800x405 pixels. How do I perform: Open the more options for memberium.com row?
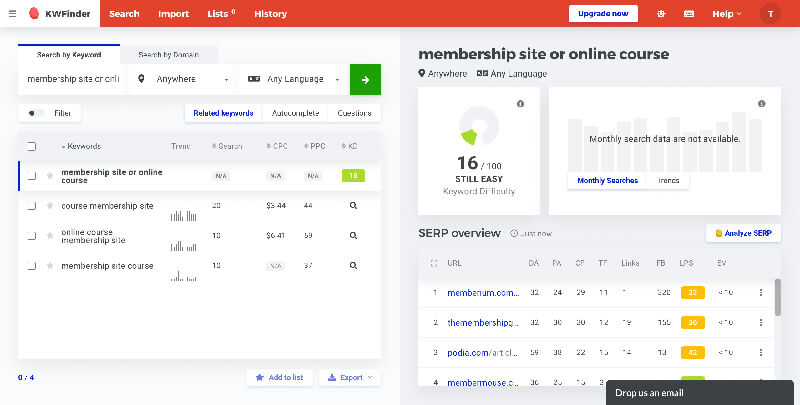[761, 293]
